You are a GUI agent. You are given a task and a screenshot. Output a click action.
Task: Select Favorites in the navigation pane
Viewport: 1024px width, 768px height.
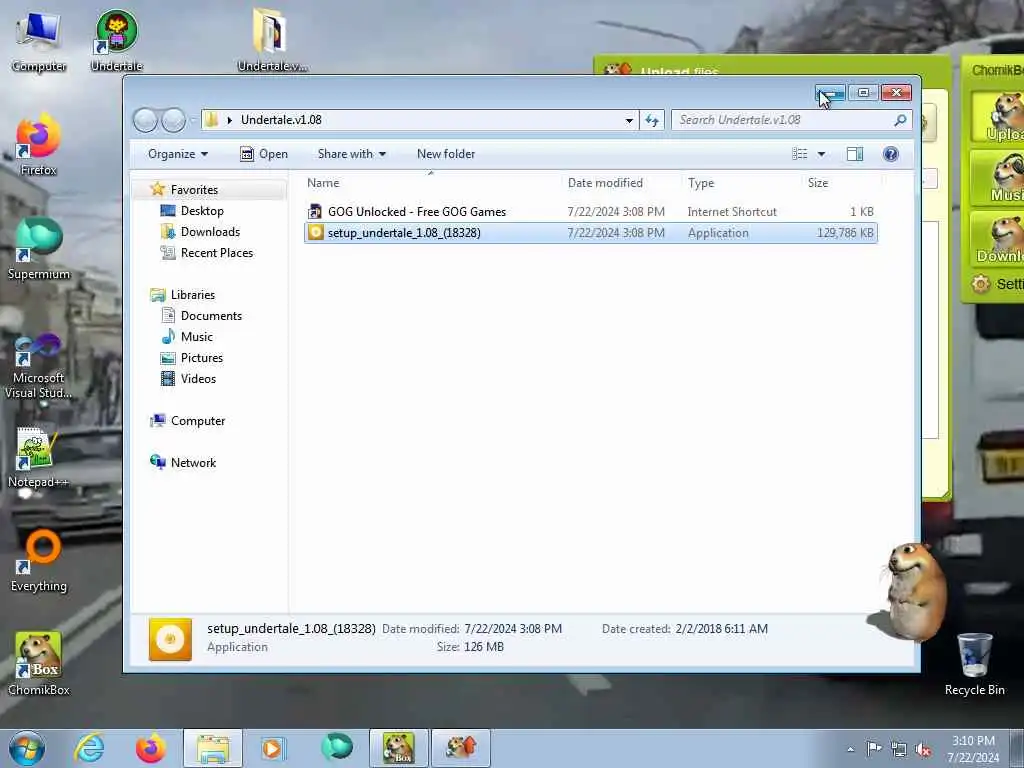(x=194, y=189)
